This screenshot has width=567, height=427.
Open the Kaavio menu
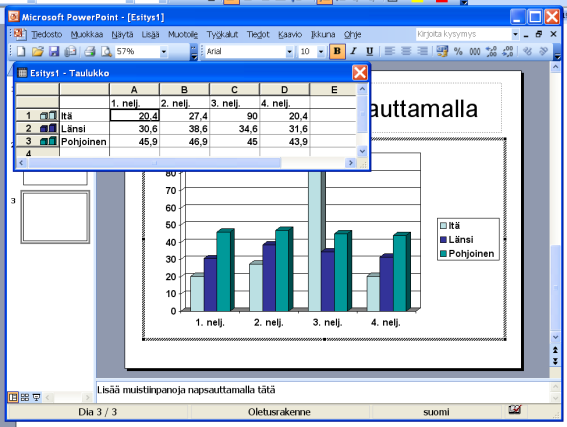point(290,34)
